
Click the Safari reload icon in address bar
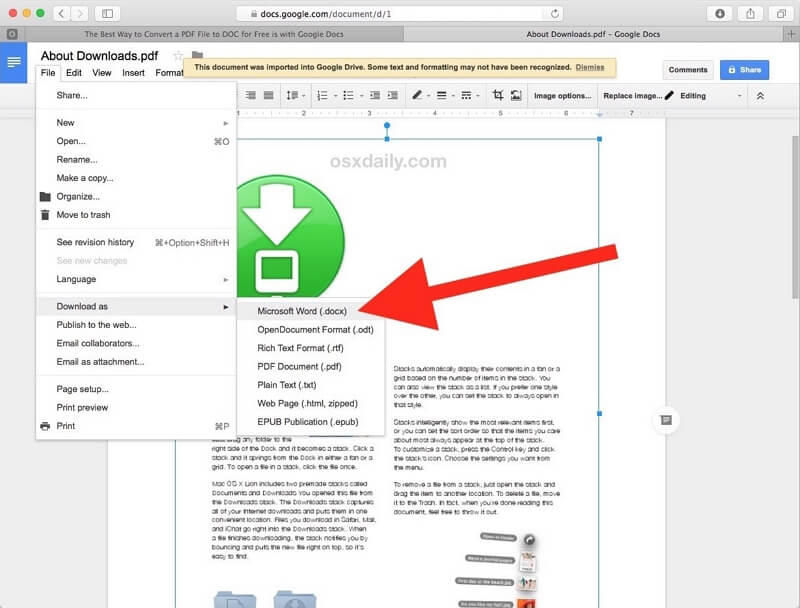pos(554,15)
